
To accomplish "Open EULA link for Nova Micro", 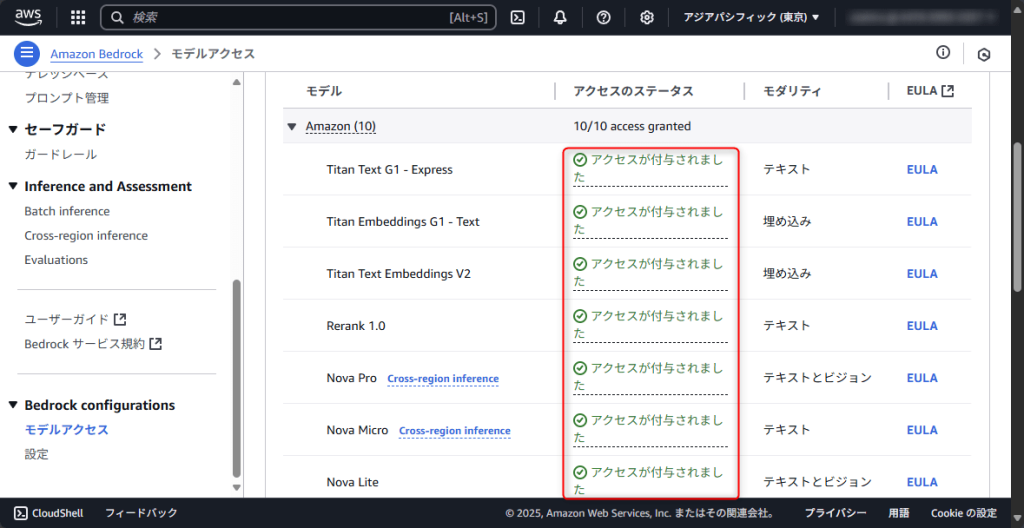I will pyautogui.click(x=922, y=430).
